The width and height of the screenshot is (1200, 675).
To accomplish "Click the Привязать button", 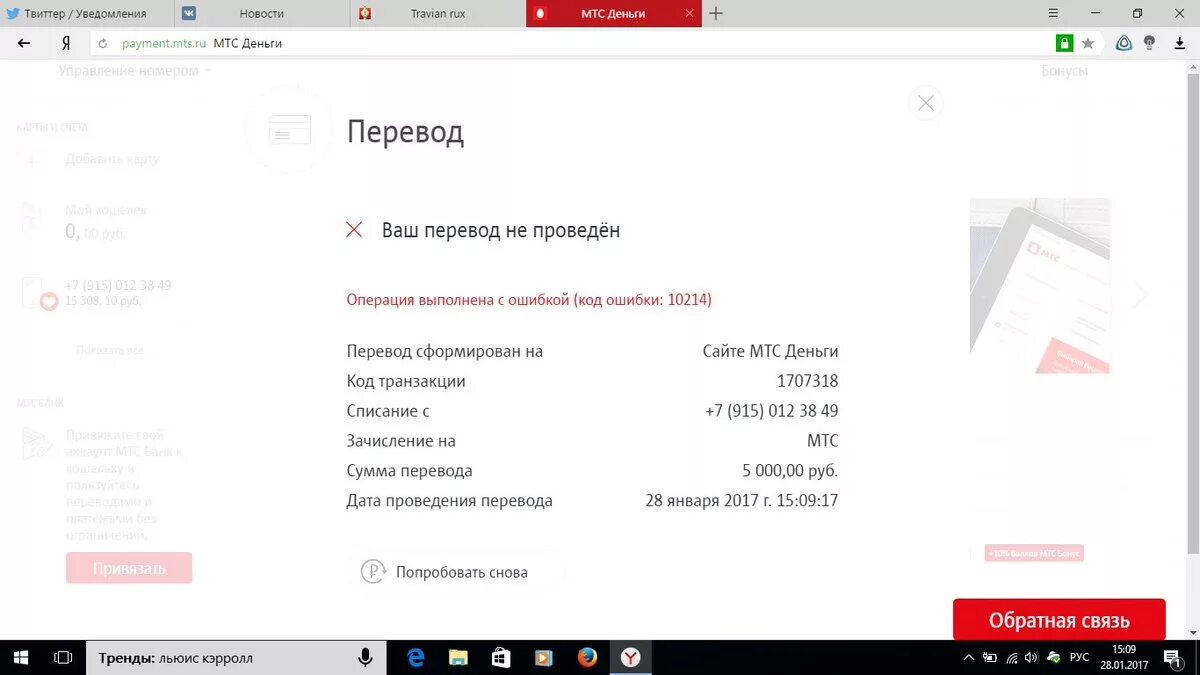I will pyautogui.click(x=129, y=568).
